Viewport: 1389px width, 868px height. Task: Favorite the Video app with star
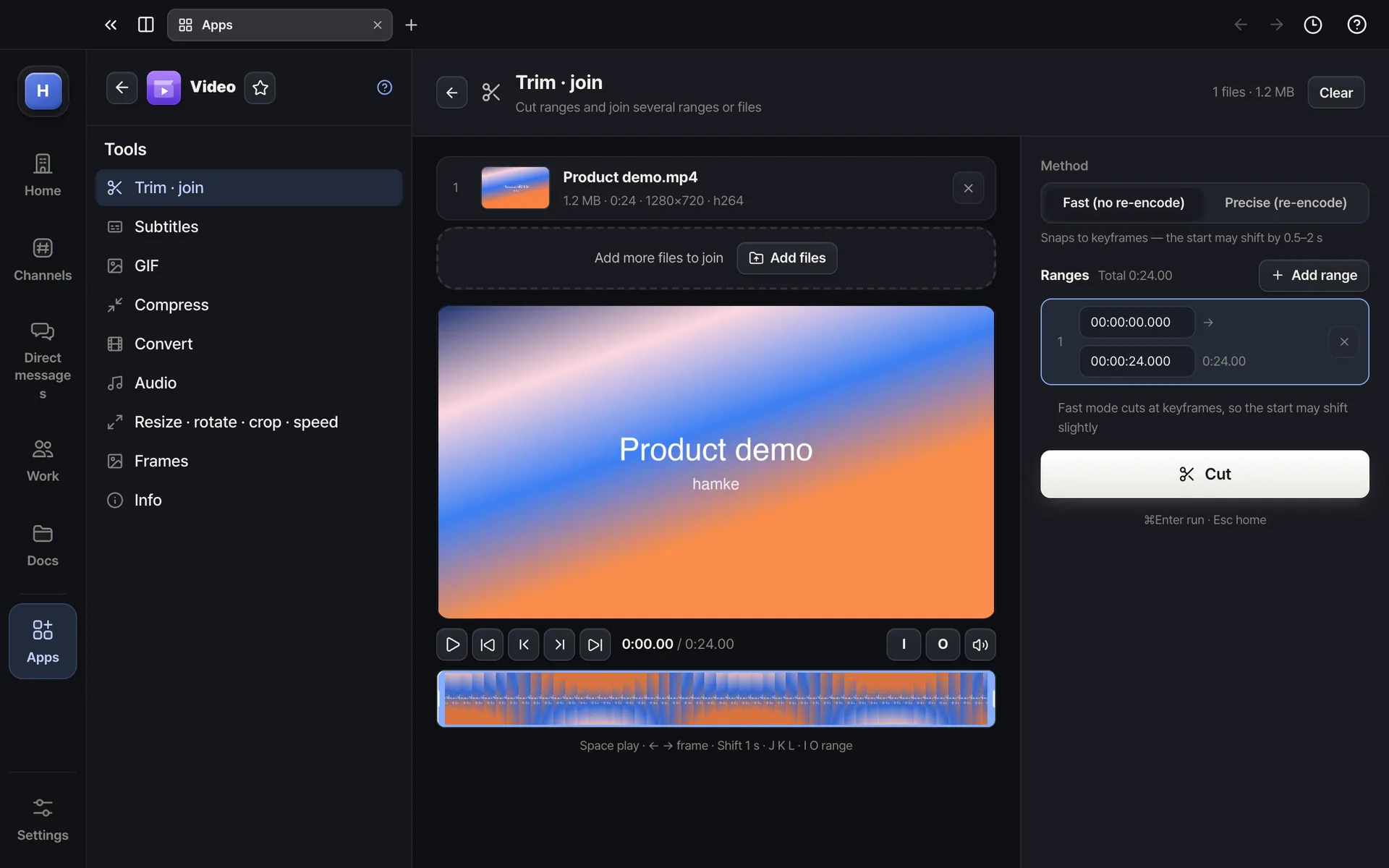[x=260, y=88]
